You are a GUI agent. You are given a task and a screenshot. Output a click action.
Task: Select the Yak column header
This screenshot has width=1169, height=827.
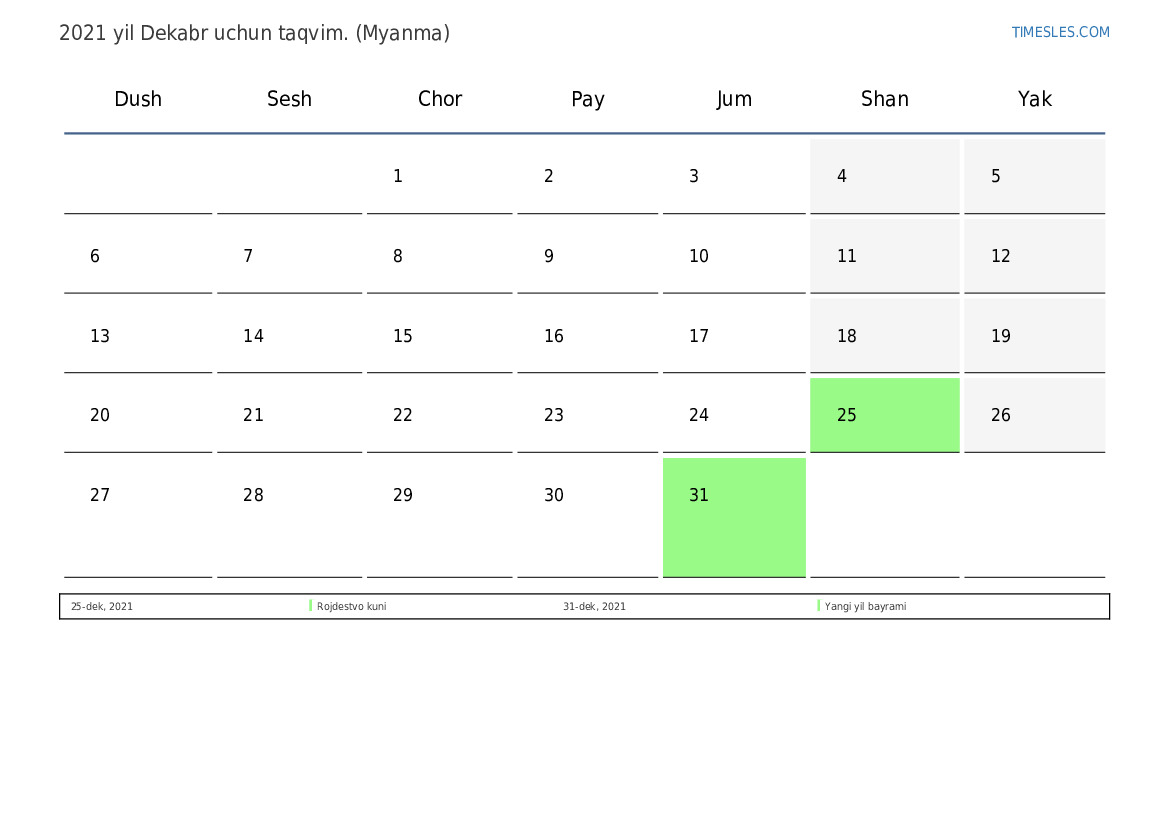[x=1035, y=99]
